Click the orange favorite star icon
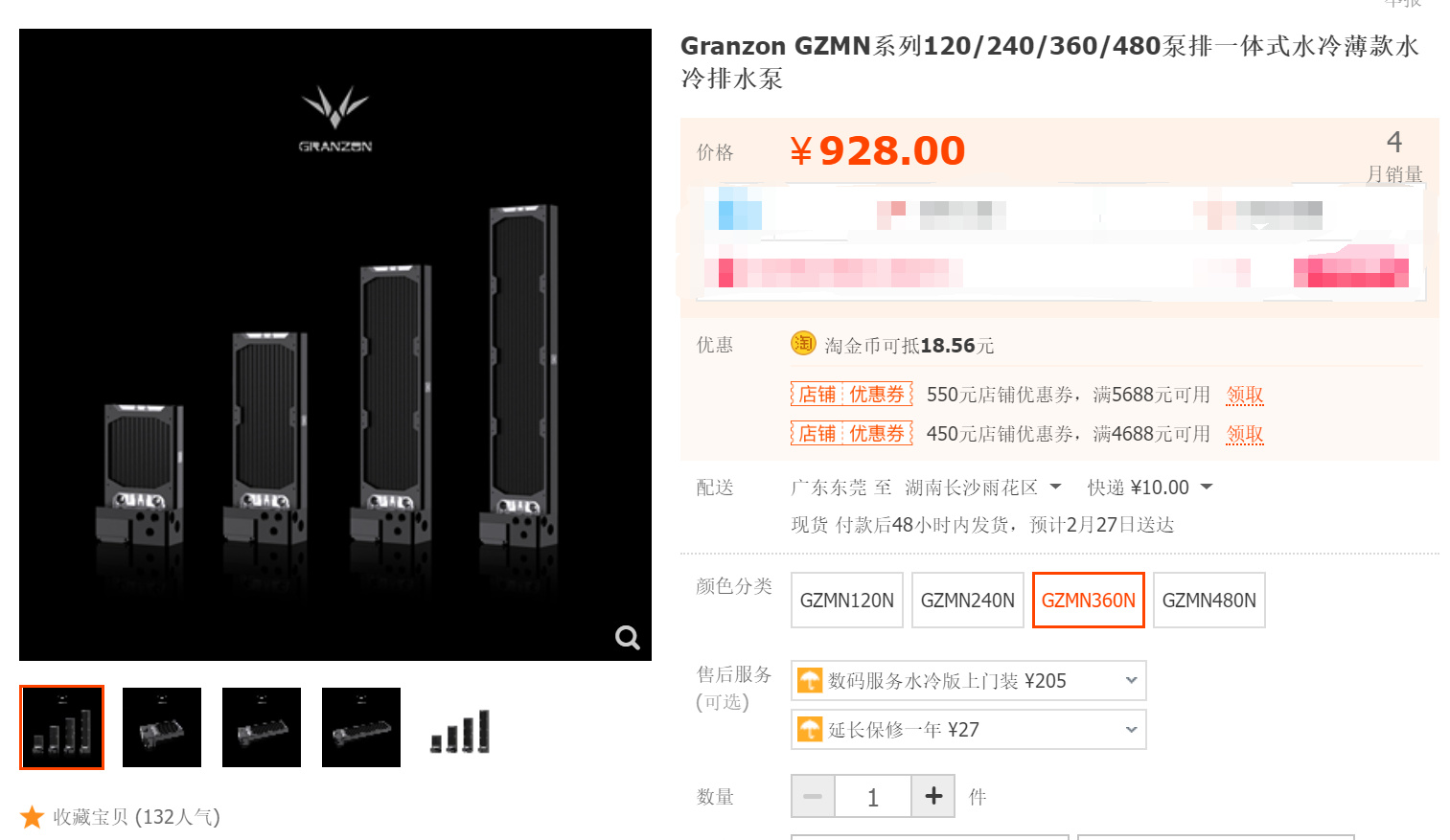Screen dimensions: 1450x840 (33, 817)
